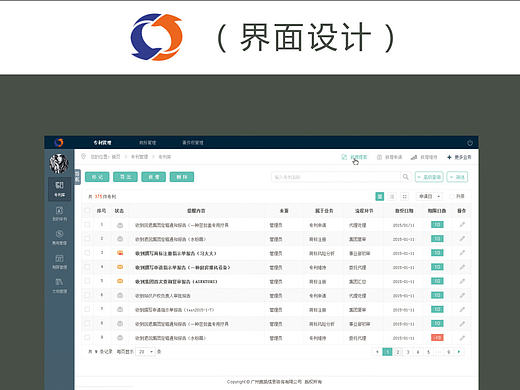The height and width of the screenshot is (390, 520).
Task: Switch to the active green table view icon
Action: pyautogui.click(x=380, y=196)
